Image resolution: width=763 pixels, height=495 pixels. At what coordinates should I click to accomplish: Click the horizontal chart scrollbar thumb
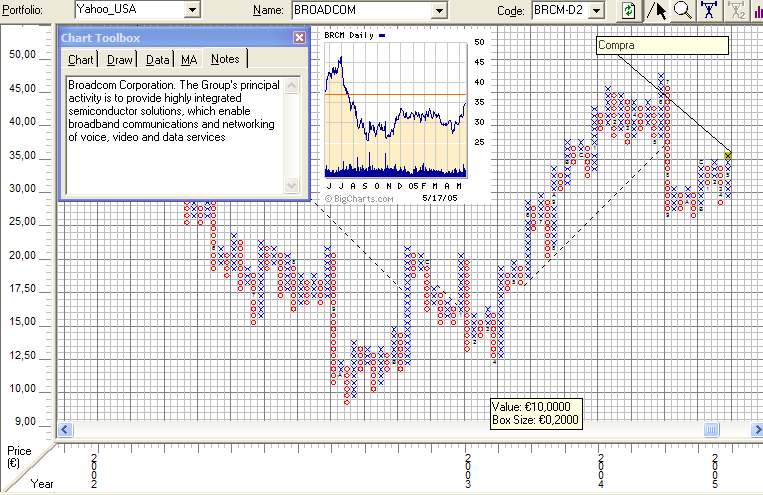coord(711,430)
